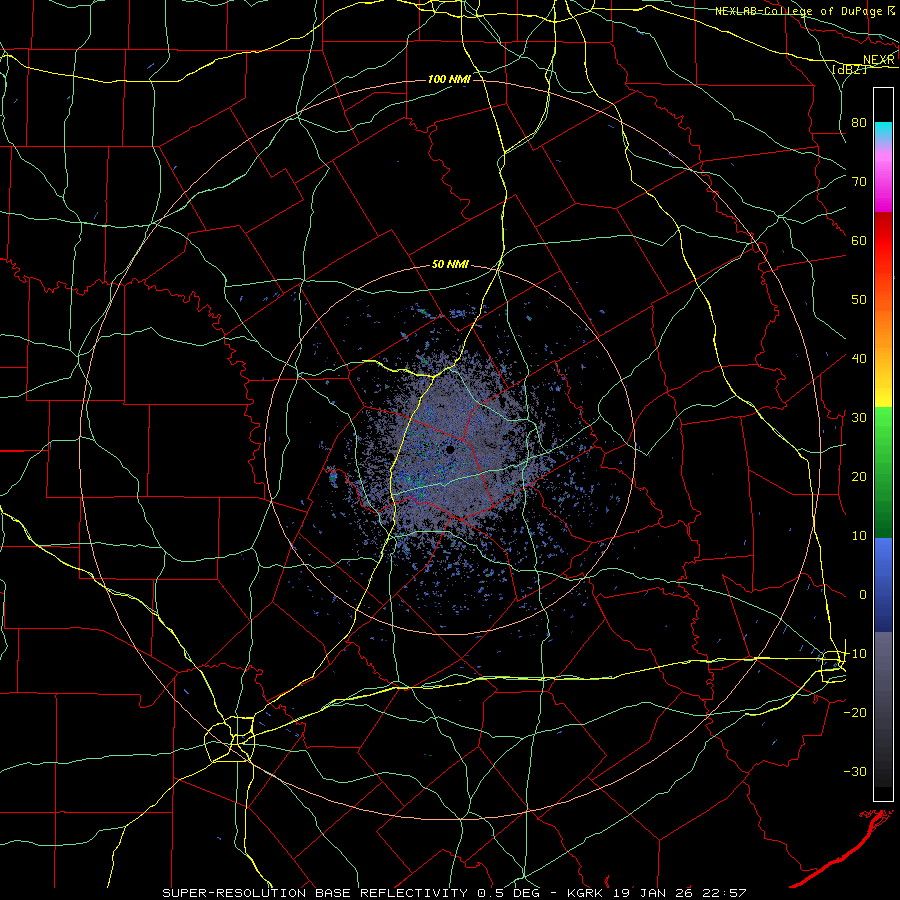Click the 10 value on dBZ scale
The height and width of the screenshot is (900, 900).
[x=859, y=536]
